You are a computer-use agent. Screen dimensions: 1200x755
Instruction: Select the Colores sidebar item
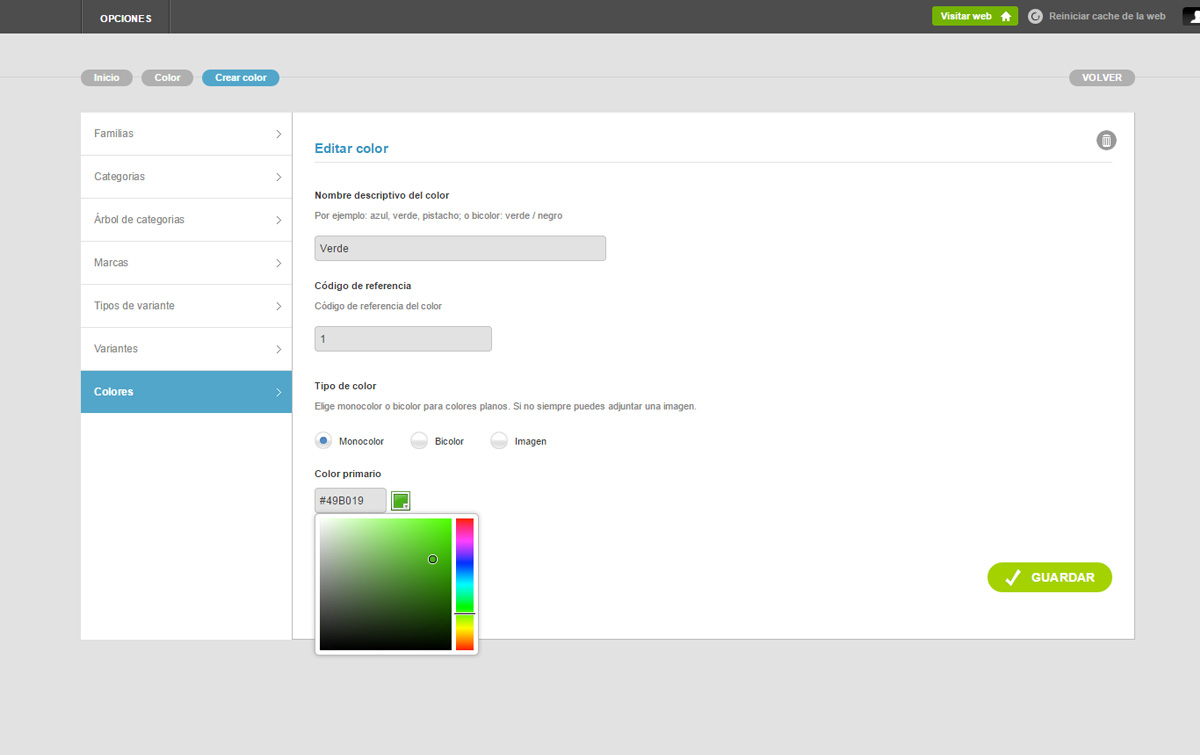pyautogui.click(x=186, y=392)
